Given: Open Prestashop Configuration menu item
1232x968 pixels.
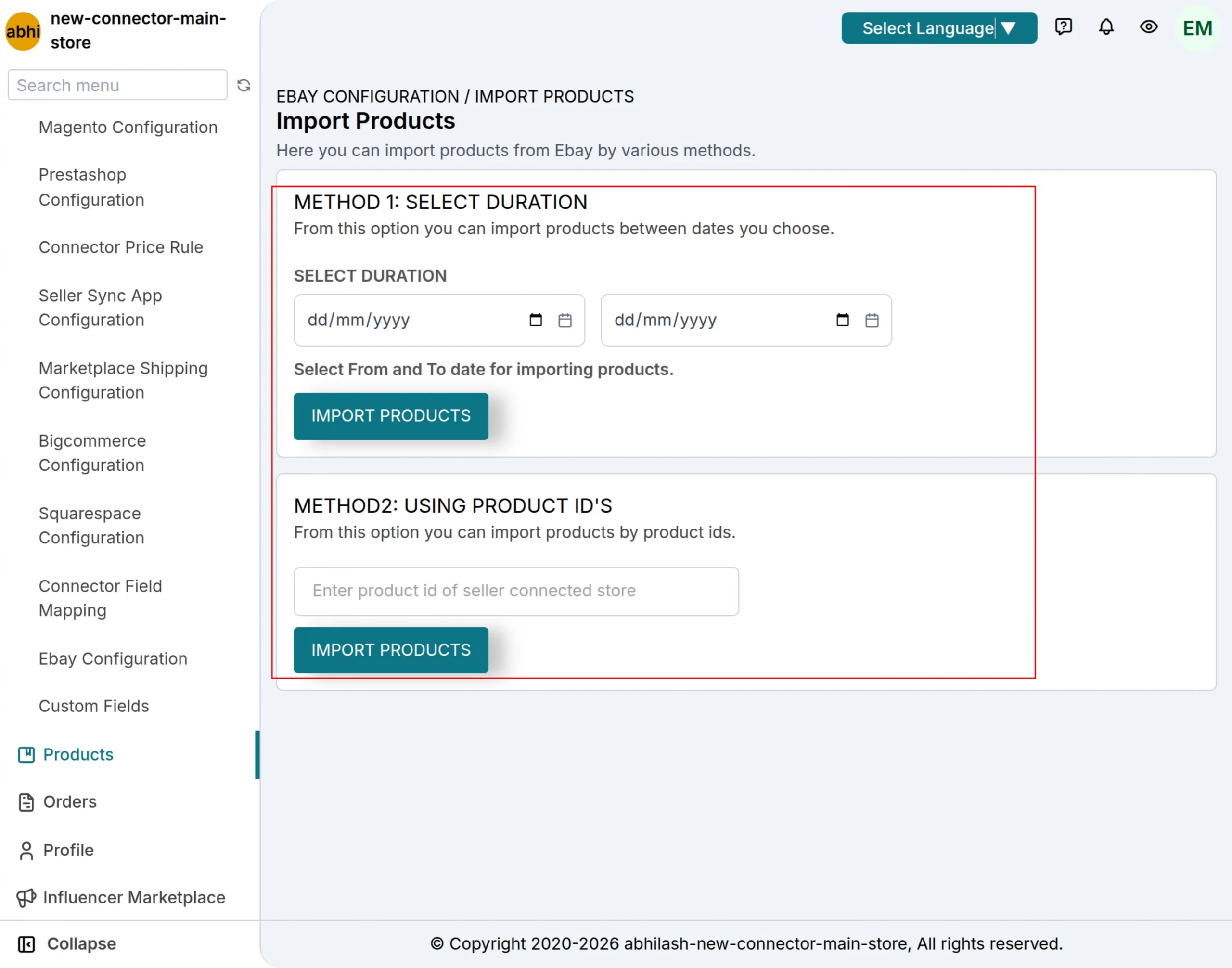Looking at the screenshot, I should (x=91, y=187).
